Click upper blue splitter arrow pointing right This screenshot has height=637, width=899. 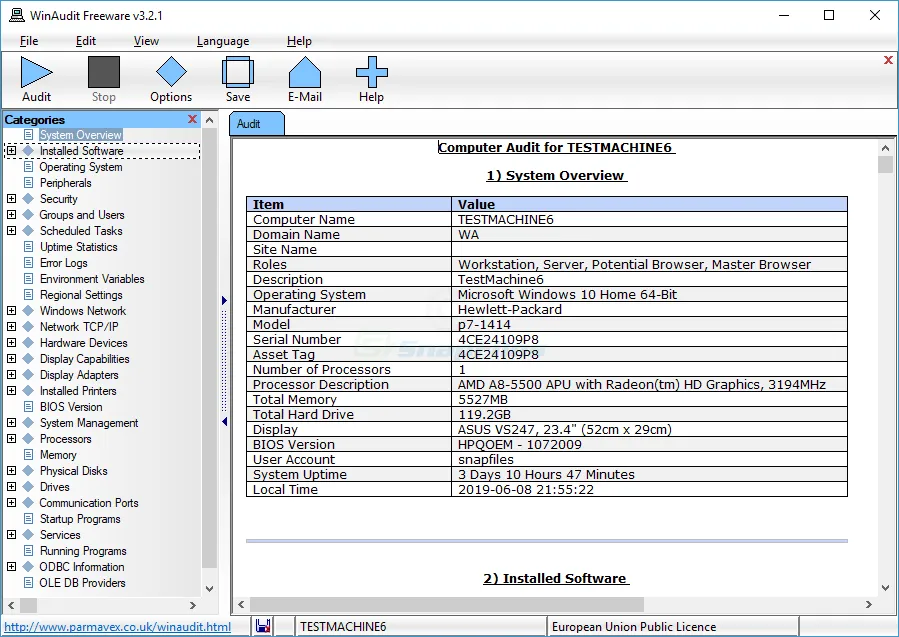coord(224,300)
